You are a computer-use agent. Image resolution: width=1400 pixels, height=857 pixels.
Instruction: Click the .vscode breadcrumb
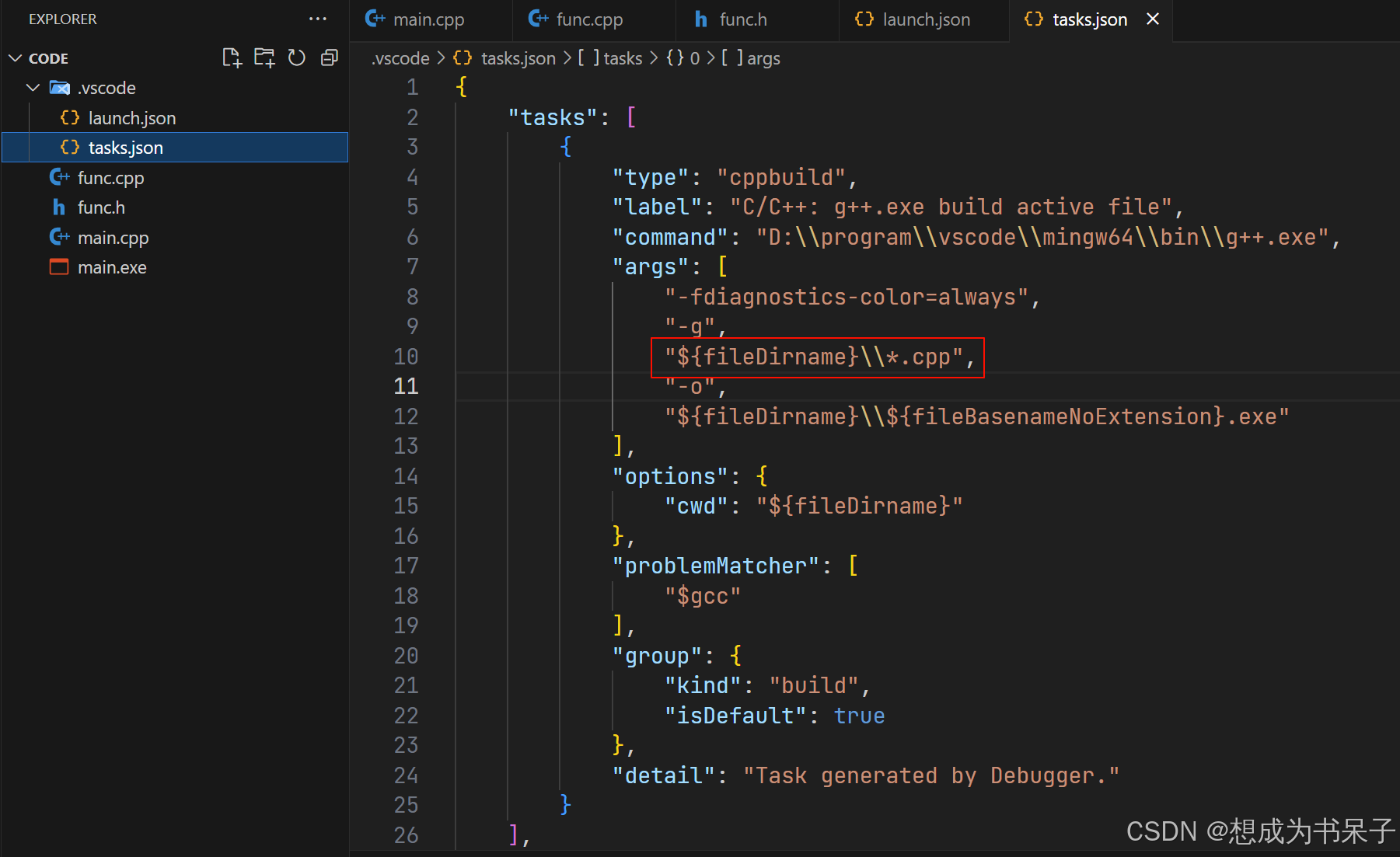click(x=400, y=57)
